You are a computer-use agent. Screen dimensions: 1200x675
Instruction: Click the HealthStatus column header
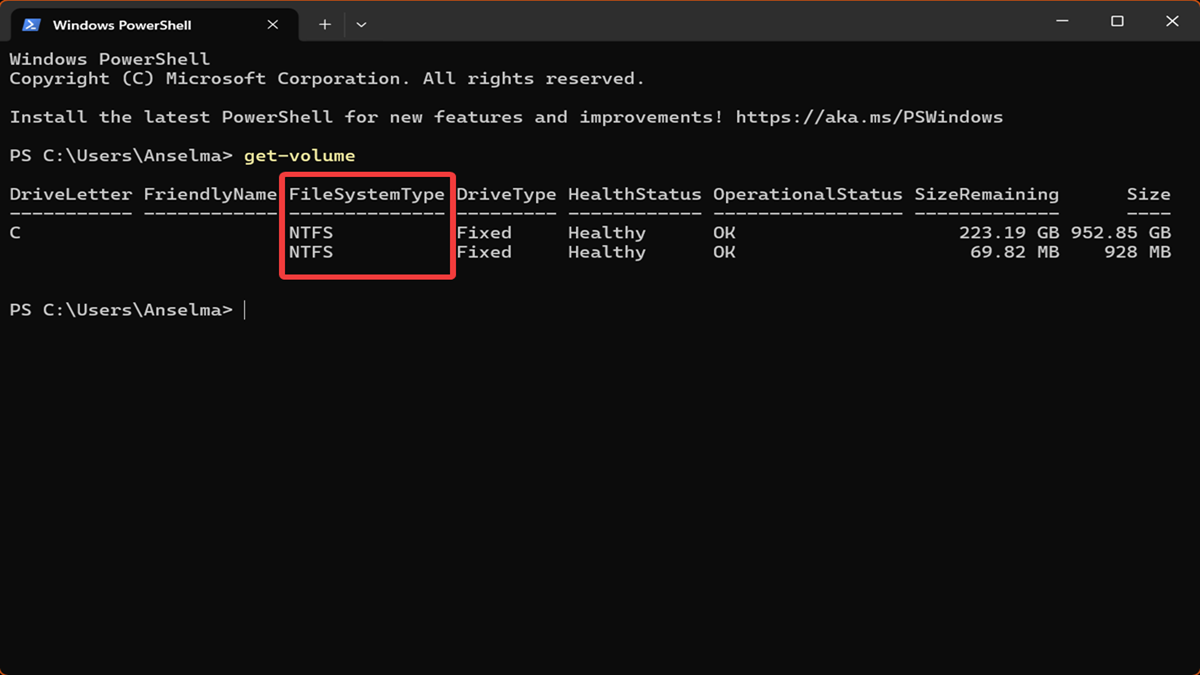coord(634,194)
